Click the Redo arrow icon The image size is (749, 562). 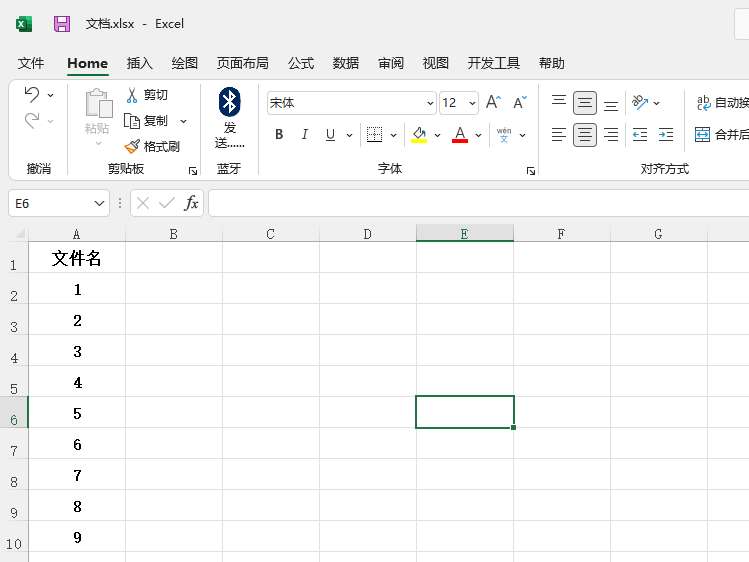32,120
